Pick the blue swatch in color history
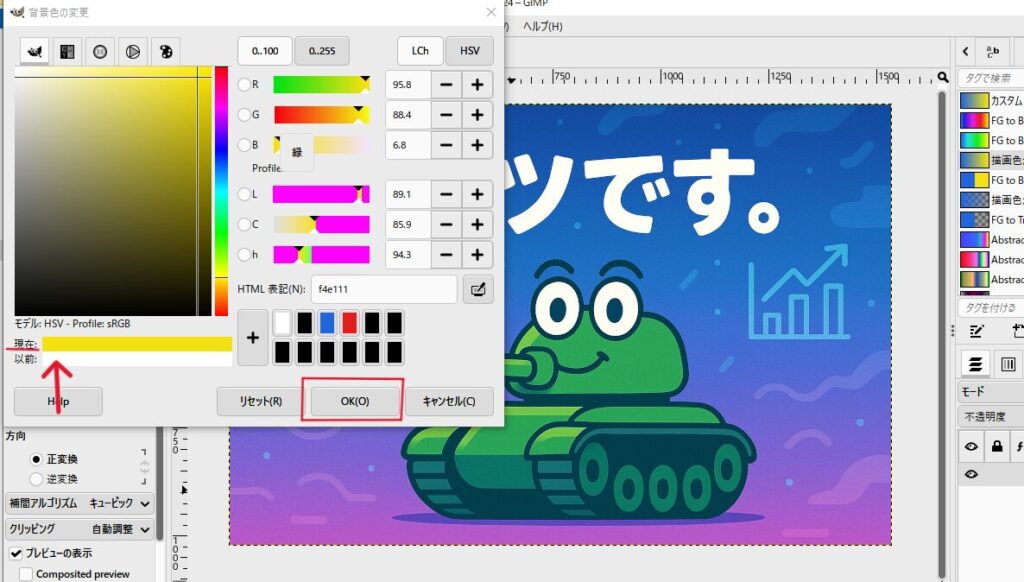This screenshot has height=582, width=1024. [x=327, y=323]
